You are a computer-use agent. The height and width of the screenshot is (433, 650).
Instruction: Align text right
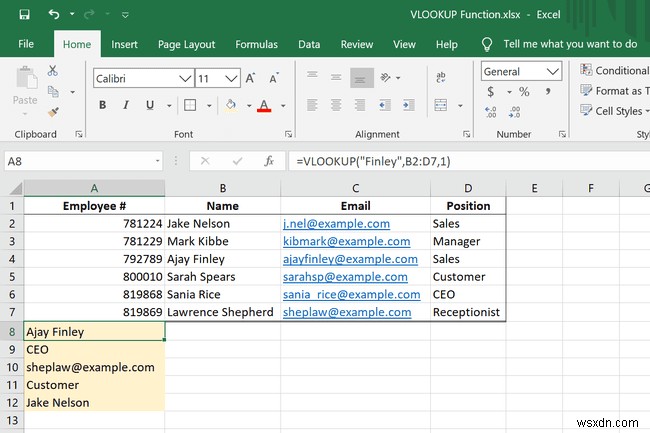coord(360,105)
